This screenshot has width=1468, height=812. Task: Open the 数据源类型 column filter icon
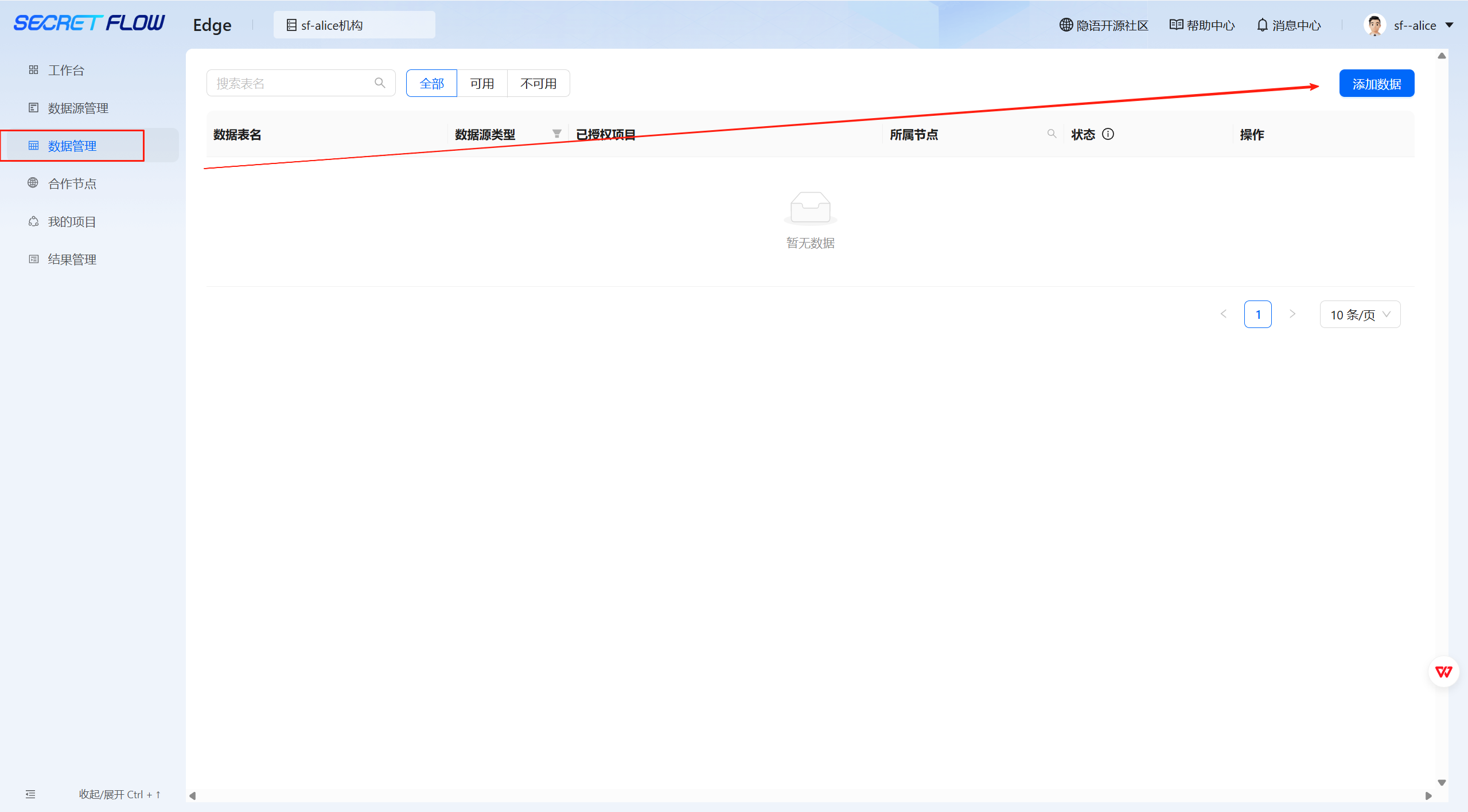point(556,134)
